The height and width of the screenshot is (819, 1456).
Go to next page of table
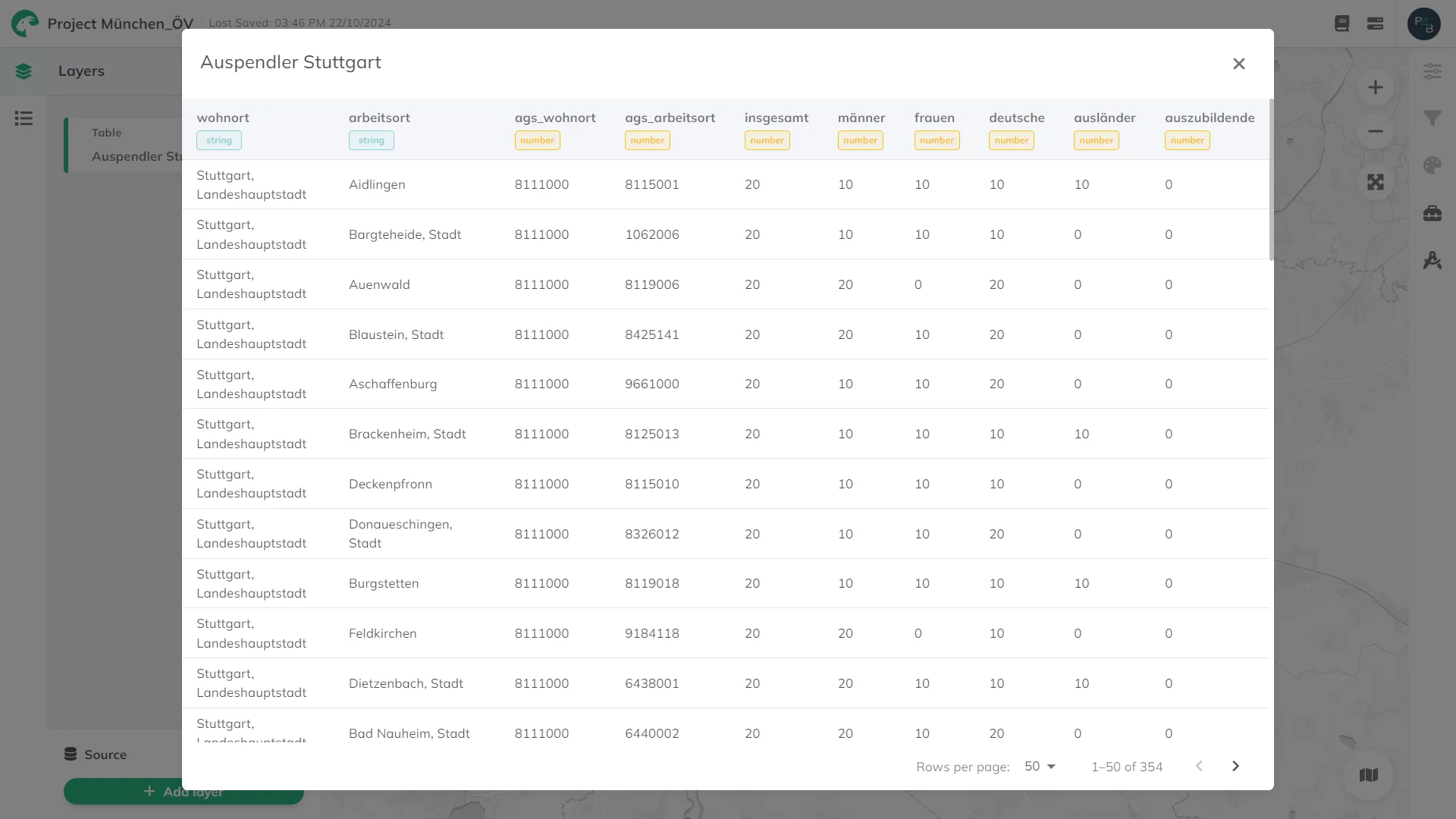point(1235,767)
